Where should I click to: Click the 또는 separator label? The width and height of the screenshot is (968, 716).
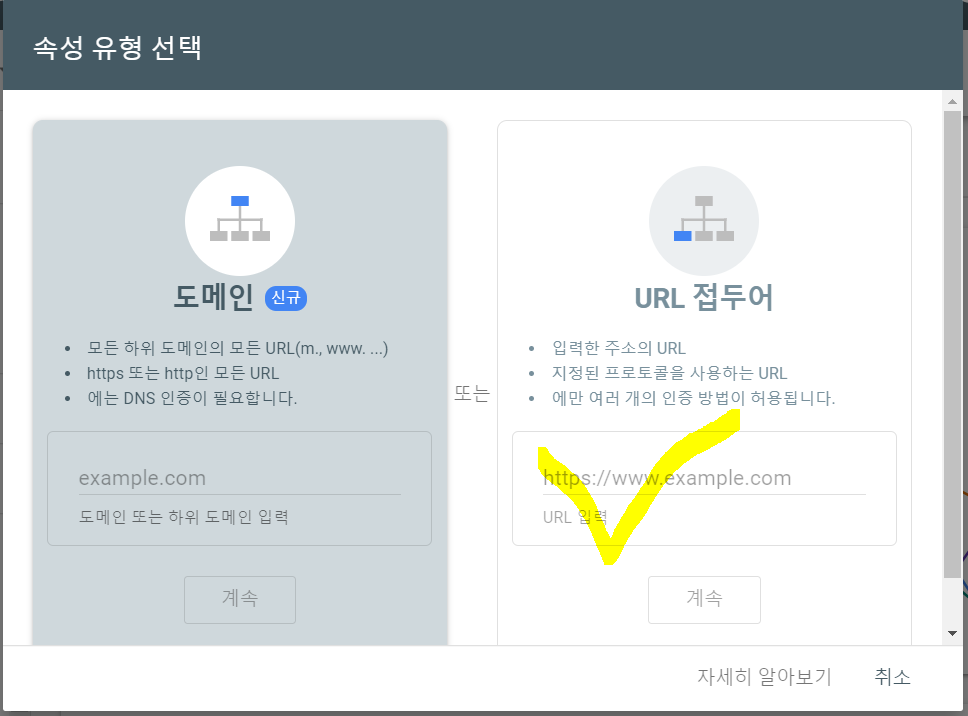472,393
